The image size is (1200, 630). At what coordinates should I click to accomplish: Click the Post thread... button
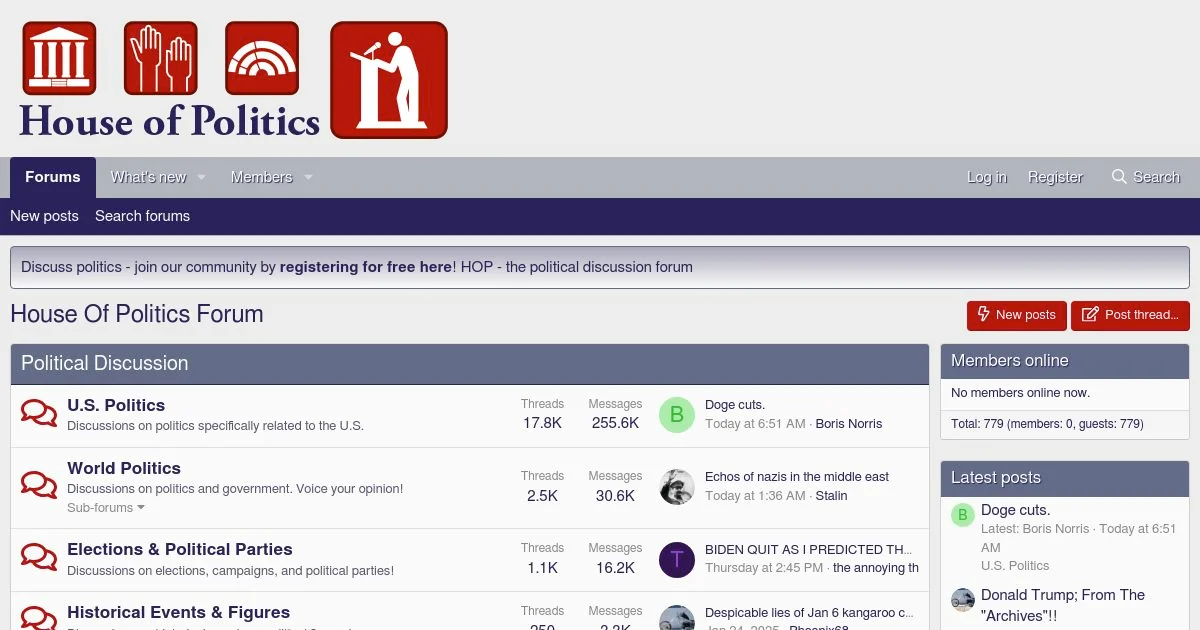1130,315
